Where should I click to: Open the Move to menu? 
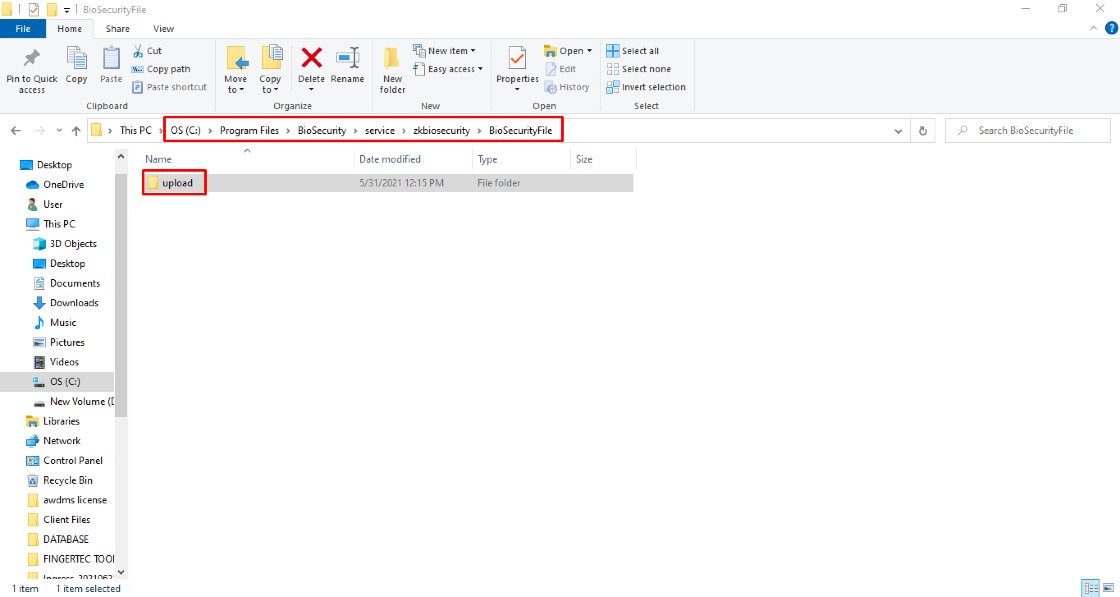point(236,70)
